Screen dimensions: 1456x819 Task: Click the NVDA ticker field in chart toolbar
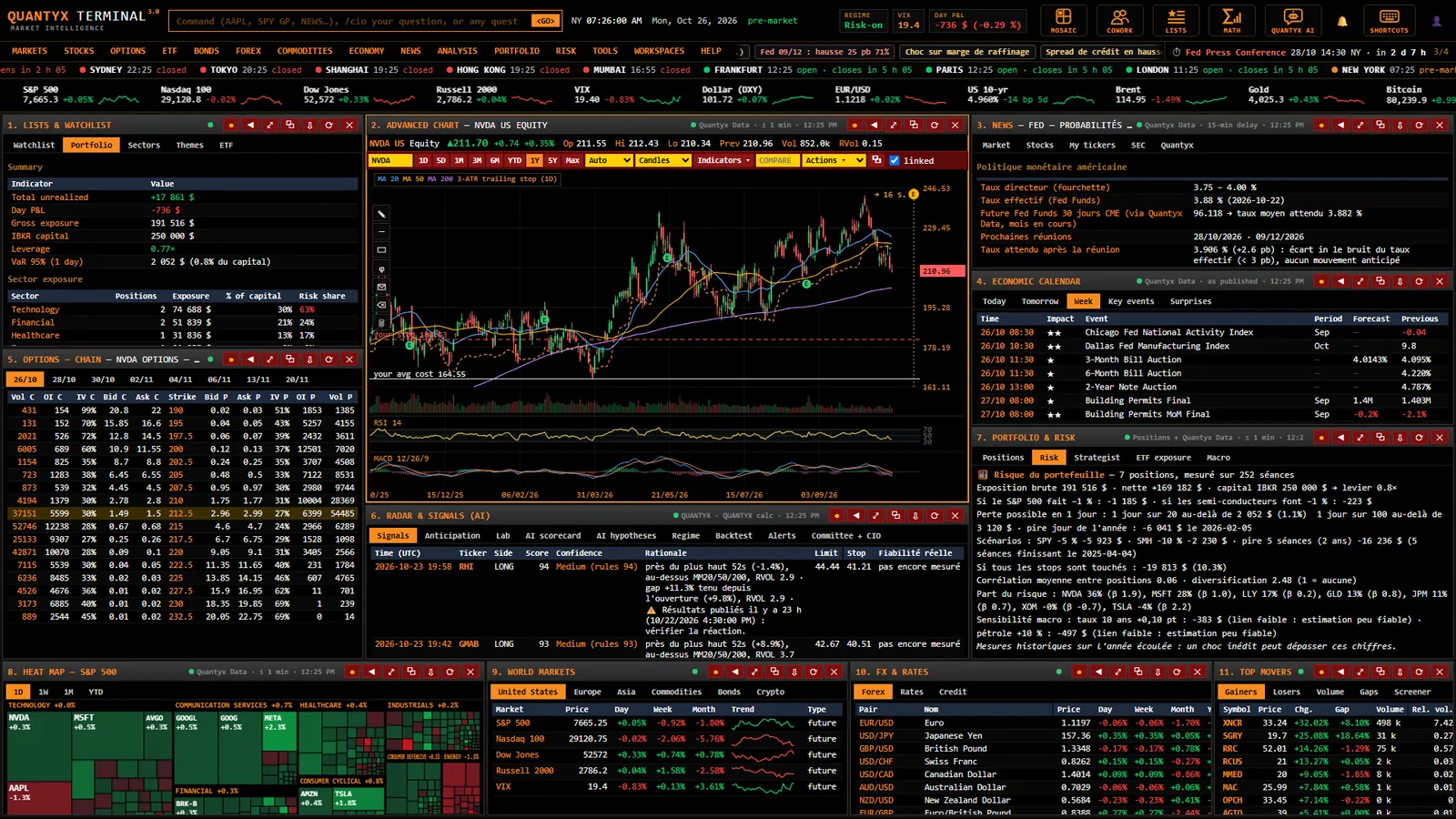point(390,160)
